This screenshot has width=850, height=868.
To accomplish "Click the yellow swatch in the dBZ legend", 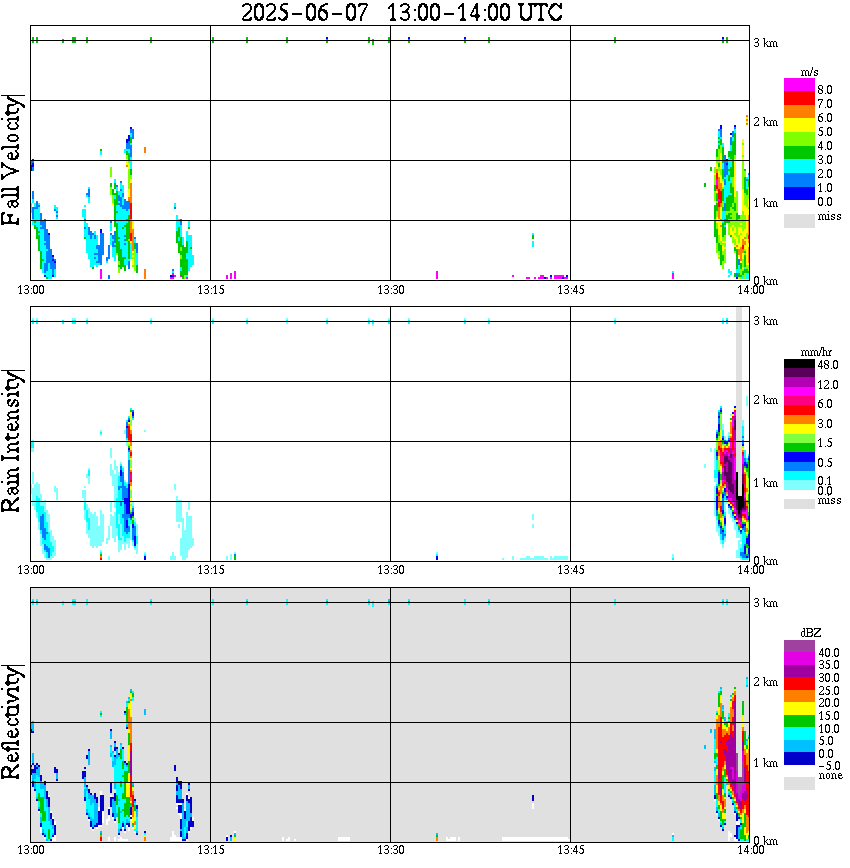I will (x=799, y=709).
